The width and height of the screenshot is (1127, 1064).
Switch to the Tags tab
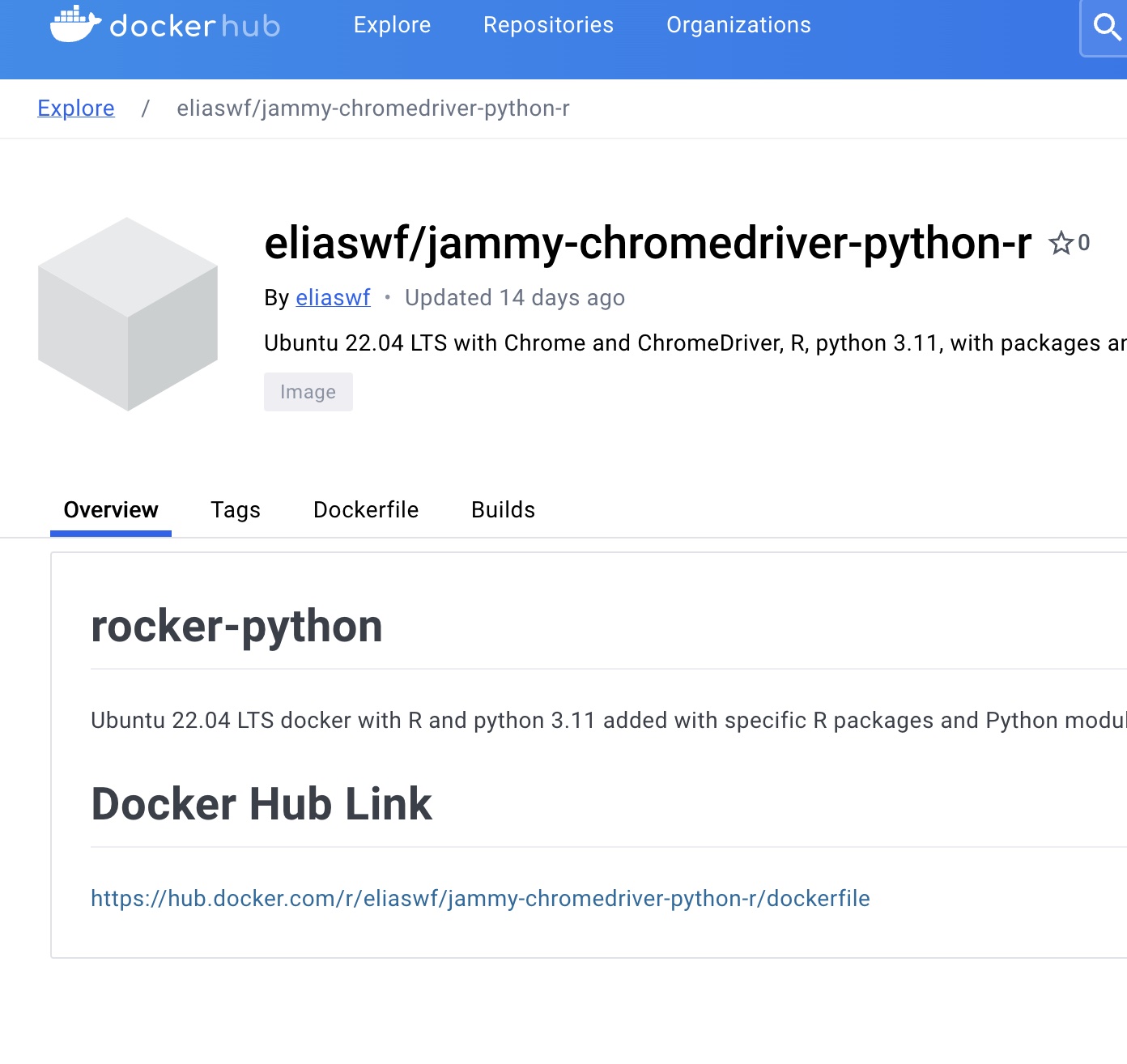pyautogui.click(x=236, y=510)
